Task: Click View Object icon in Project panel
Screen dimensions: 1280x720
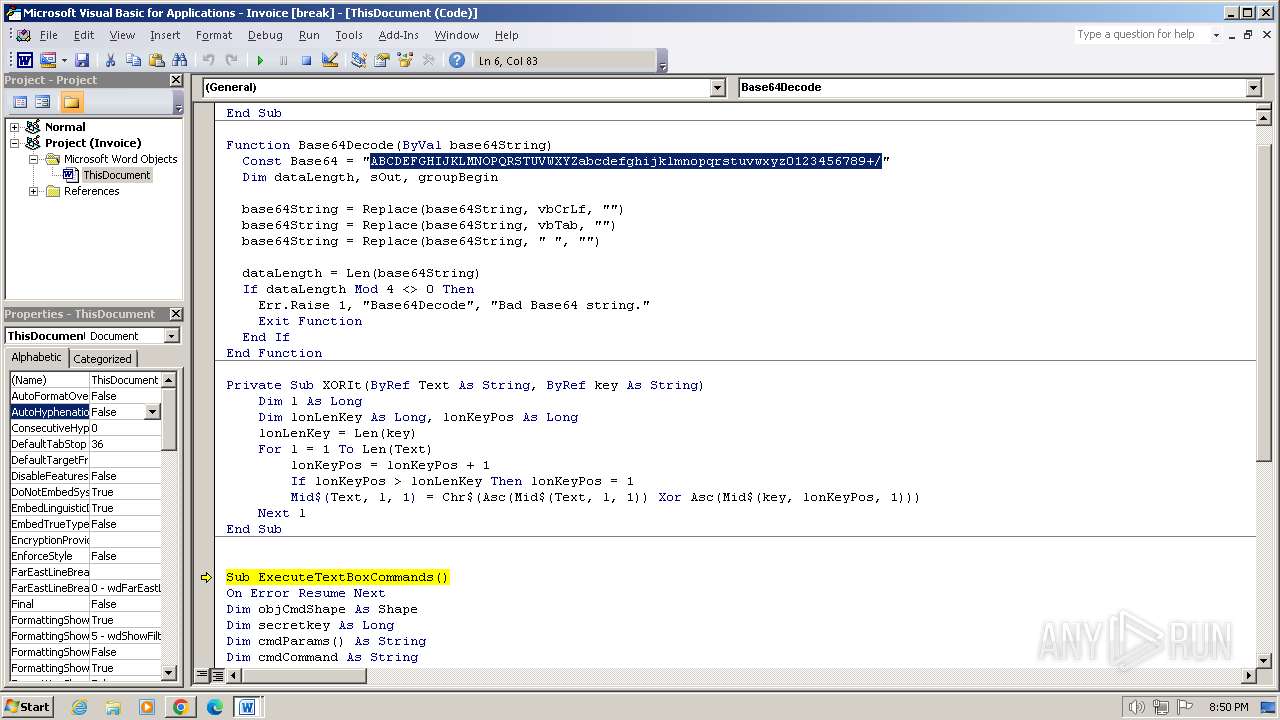Action: click(x=43, y=102)
